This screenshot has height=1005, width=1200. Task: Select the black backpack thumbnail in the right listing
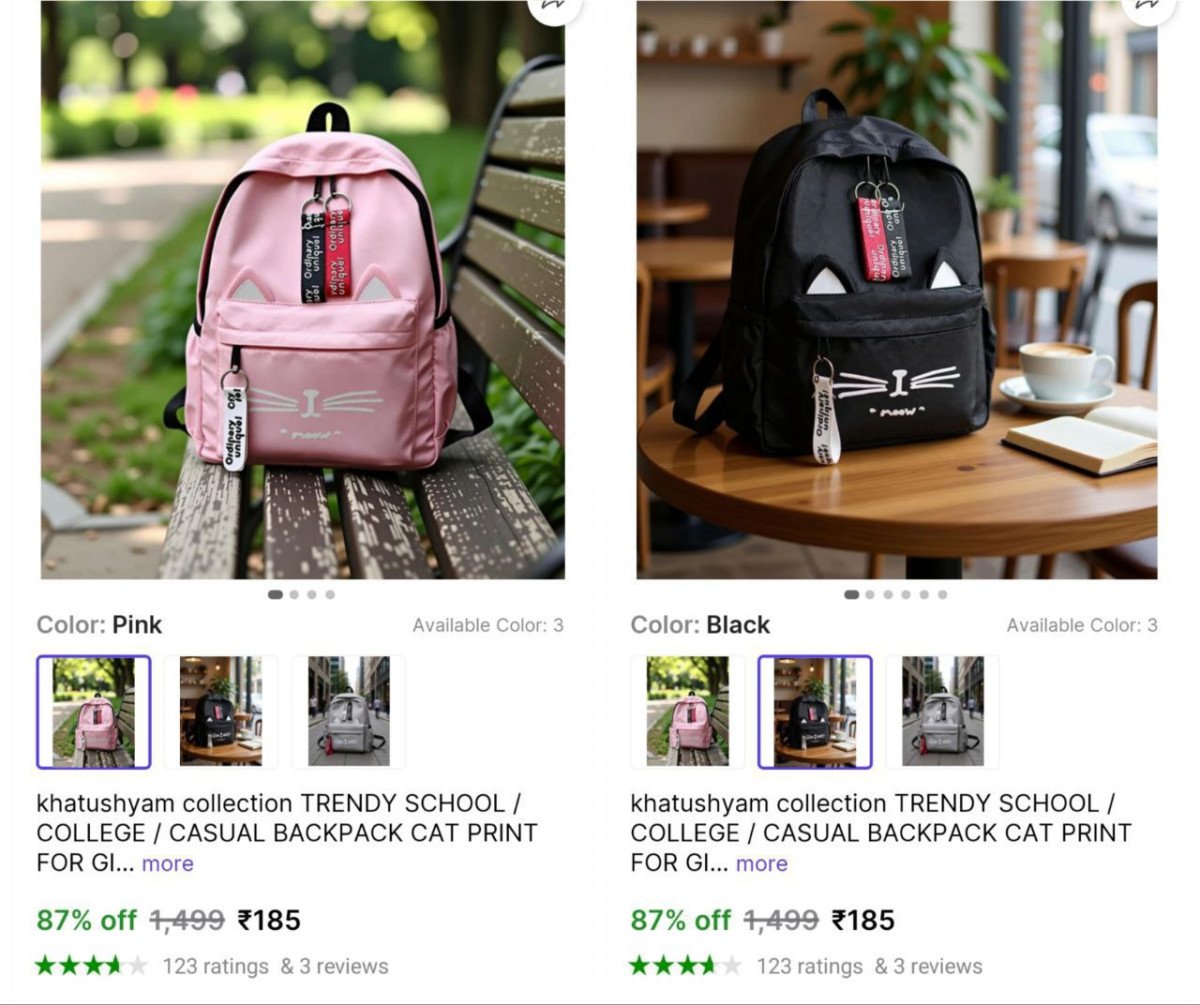[x=815, y=712]
